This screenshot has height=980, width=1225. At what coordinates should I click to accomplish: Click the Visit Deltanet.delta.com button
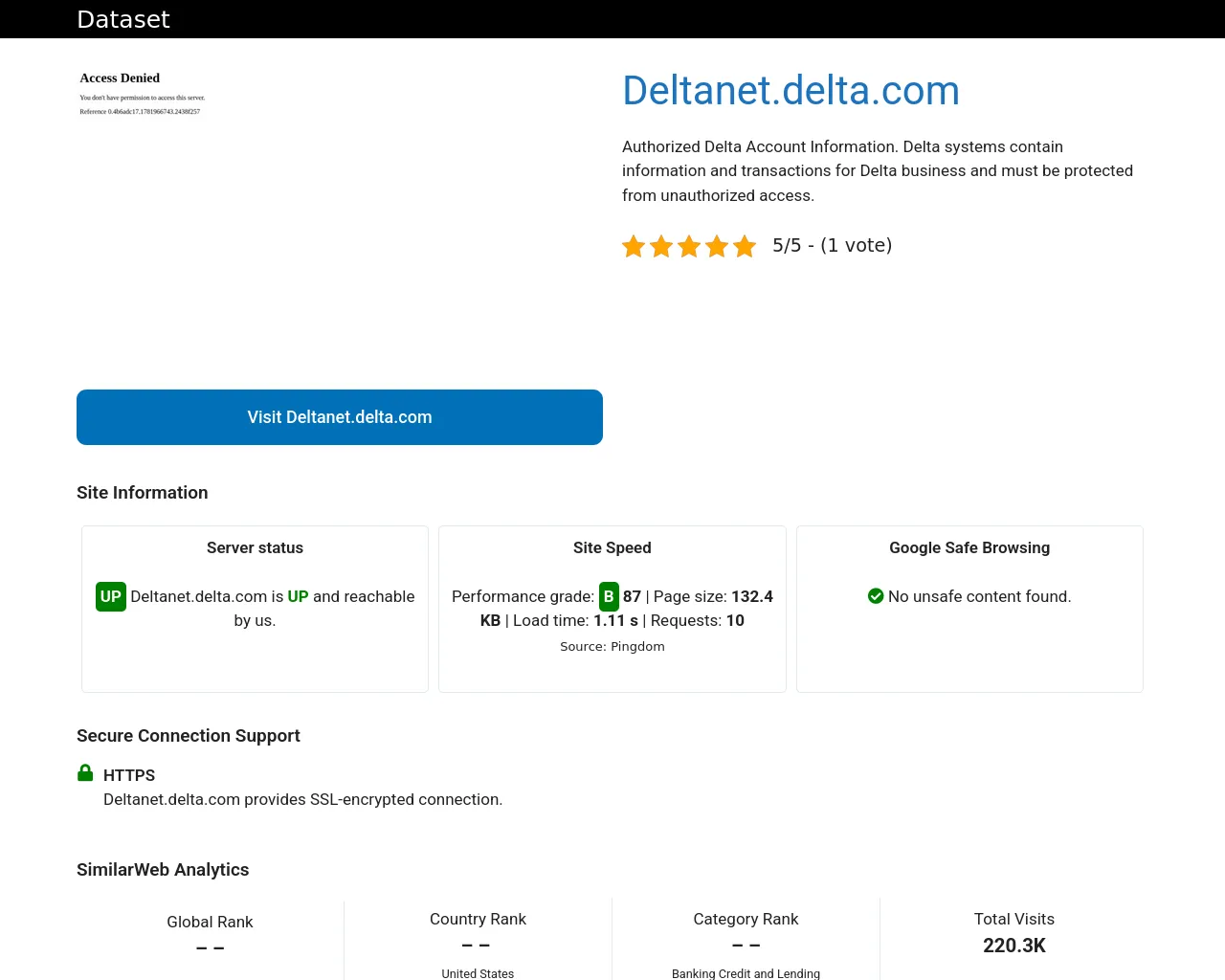pos(340,417)
